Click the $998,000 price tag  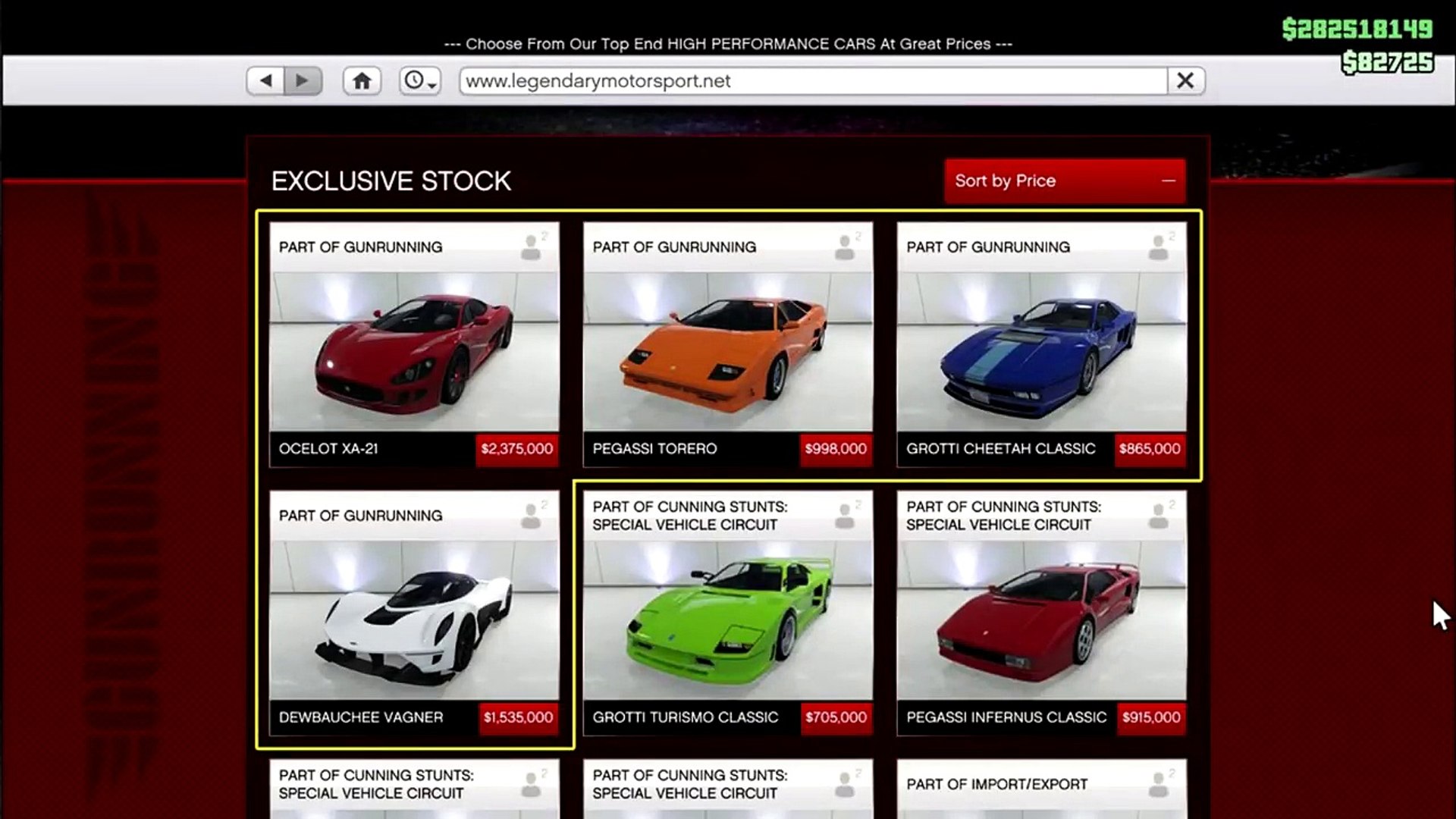pyautogui.click(x=836, y=449)
